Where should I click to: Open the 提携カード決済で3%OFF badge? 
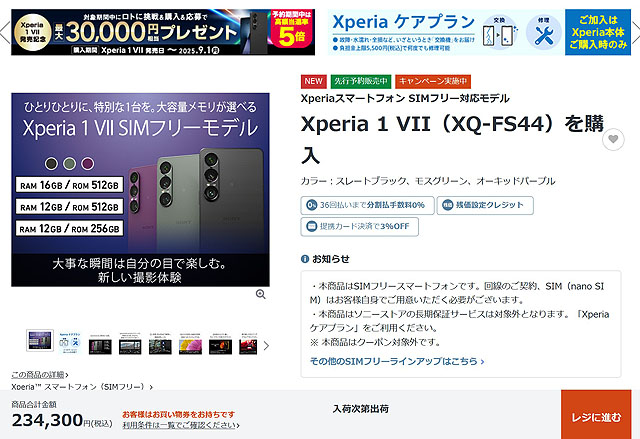pyautogui.click(x=360, y=227)
